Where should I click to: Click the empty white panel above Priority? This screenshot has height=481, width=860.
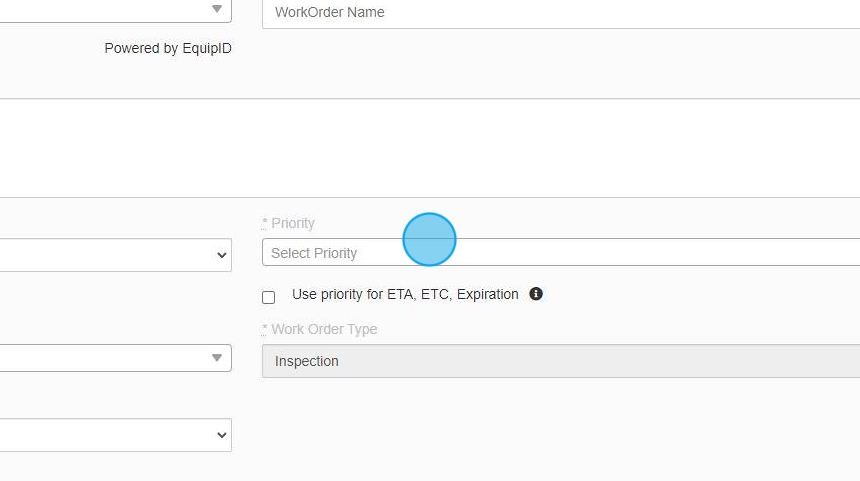point(430,148)
